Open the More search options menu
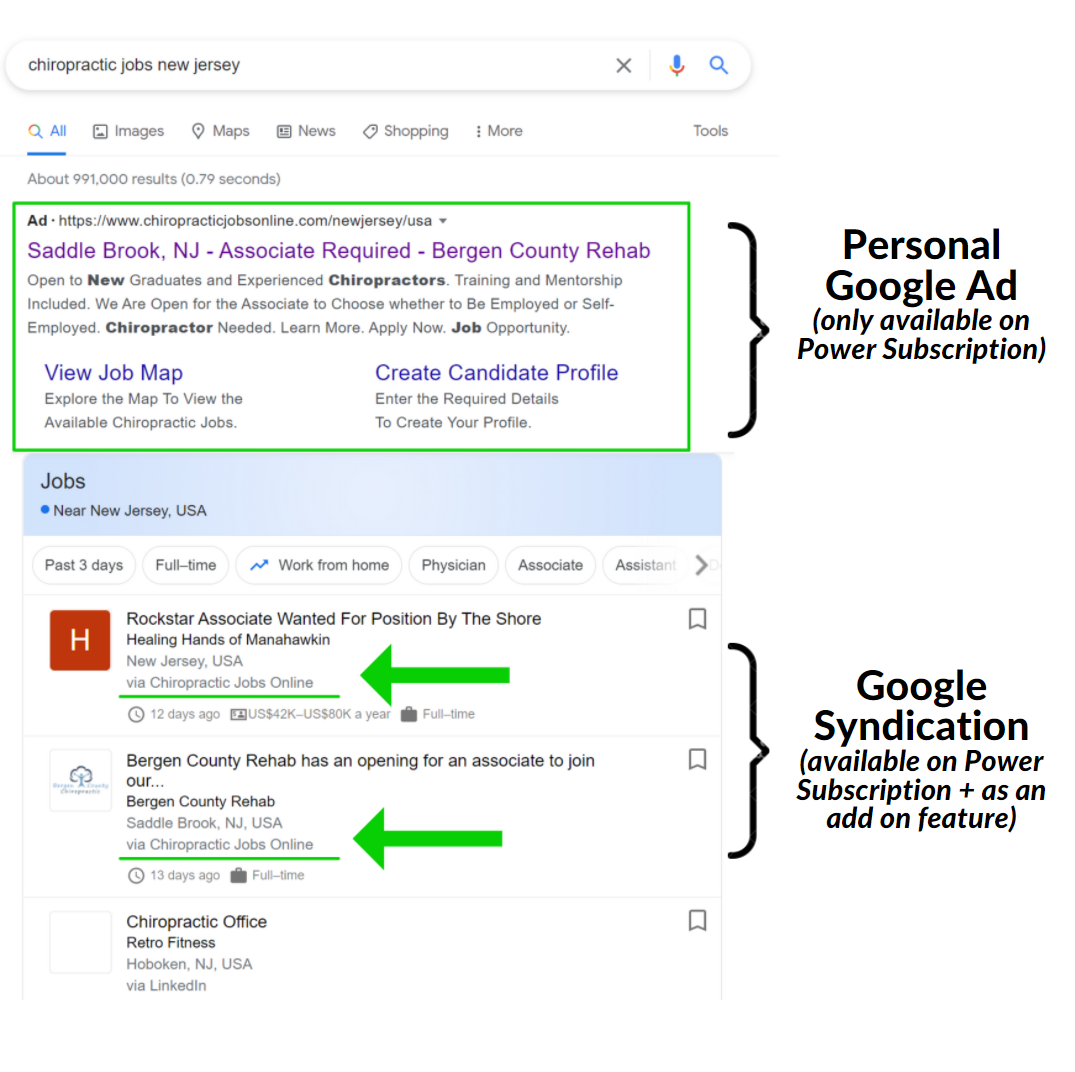The width and height of the screenshot is (1075, 1072). tap(498, 131)
